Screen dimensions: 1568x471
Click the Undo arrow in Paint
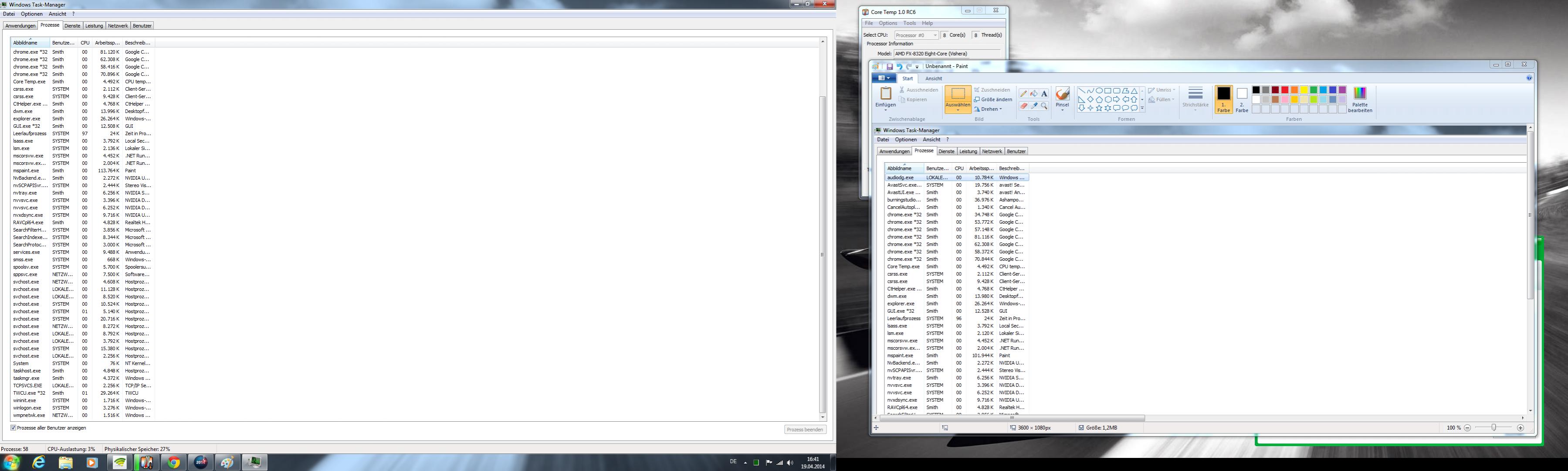899,66
